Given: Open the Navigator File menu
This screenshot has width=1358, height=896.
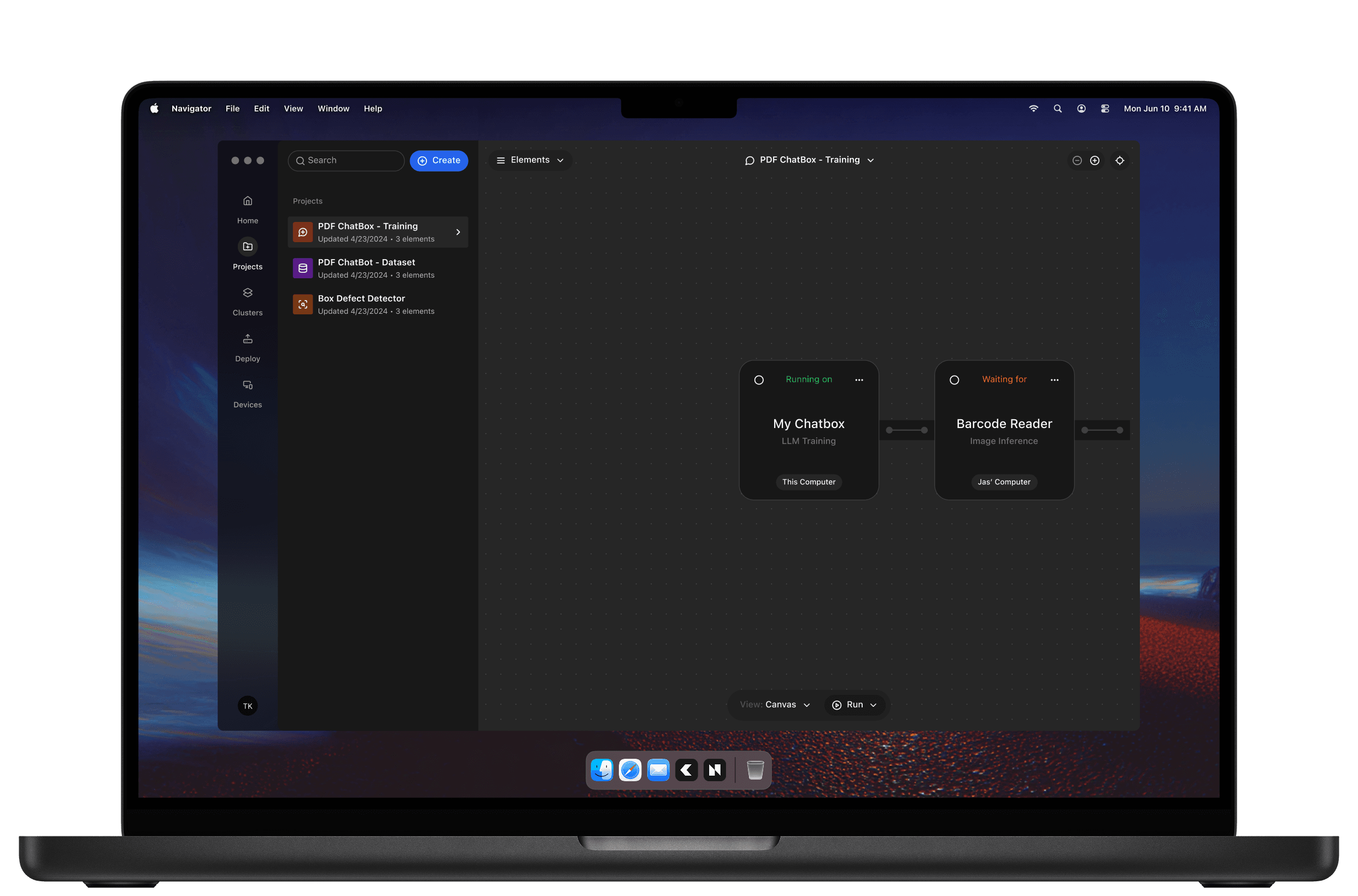Looking at the screenshot, I should 232,108.
